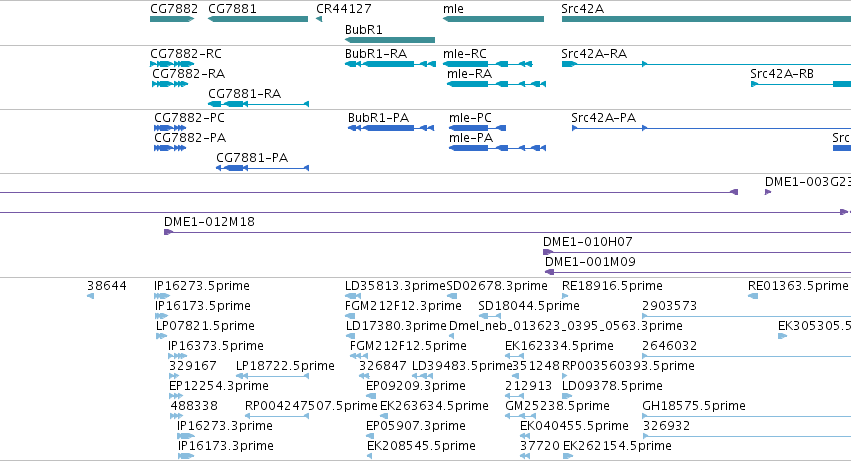Open the EK262154.5prime EST label
This screenshot has height=461, width=851.
617,446
